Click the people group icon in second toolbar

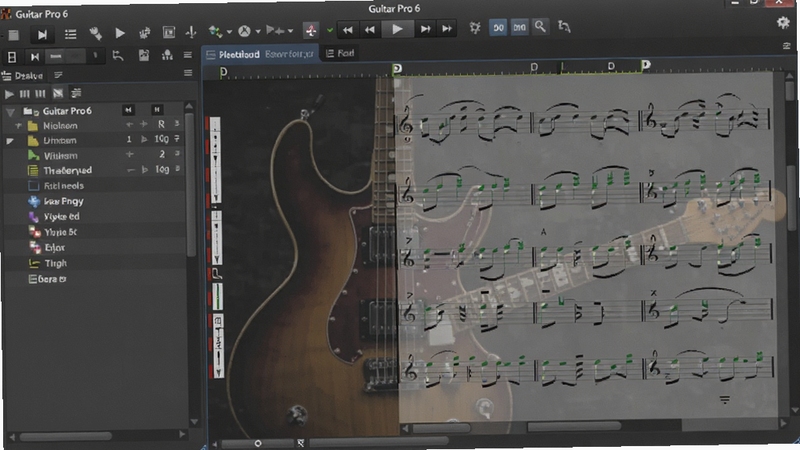(167, 55)
